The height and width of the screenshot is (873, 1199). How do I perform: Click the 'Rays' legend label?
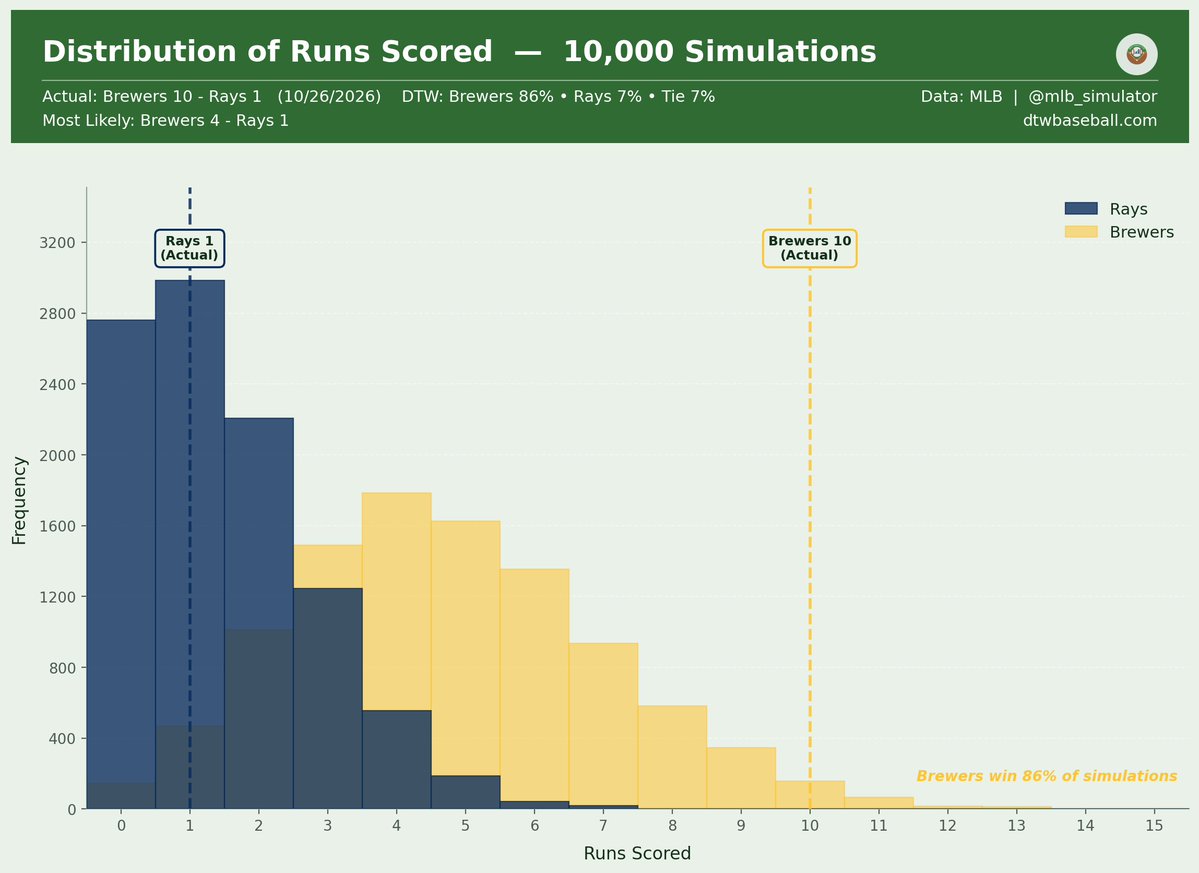[1128, 209]
